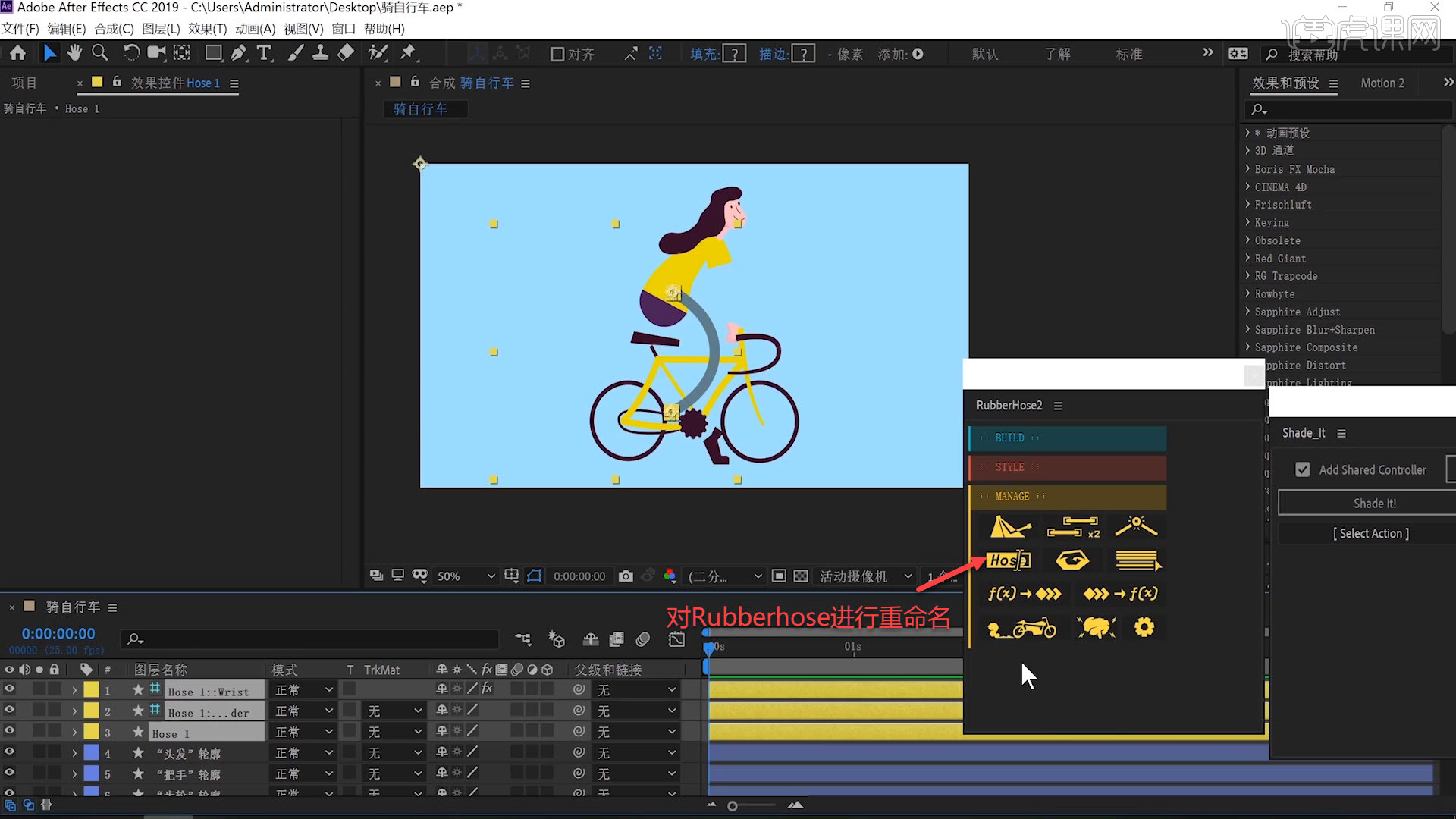Click the RubberHose2 character/bike rig icon
This screenshot has height=819, width=1456.
pos(1019,628)
